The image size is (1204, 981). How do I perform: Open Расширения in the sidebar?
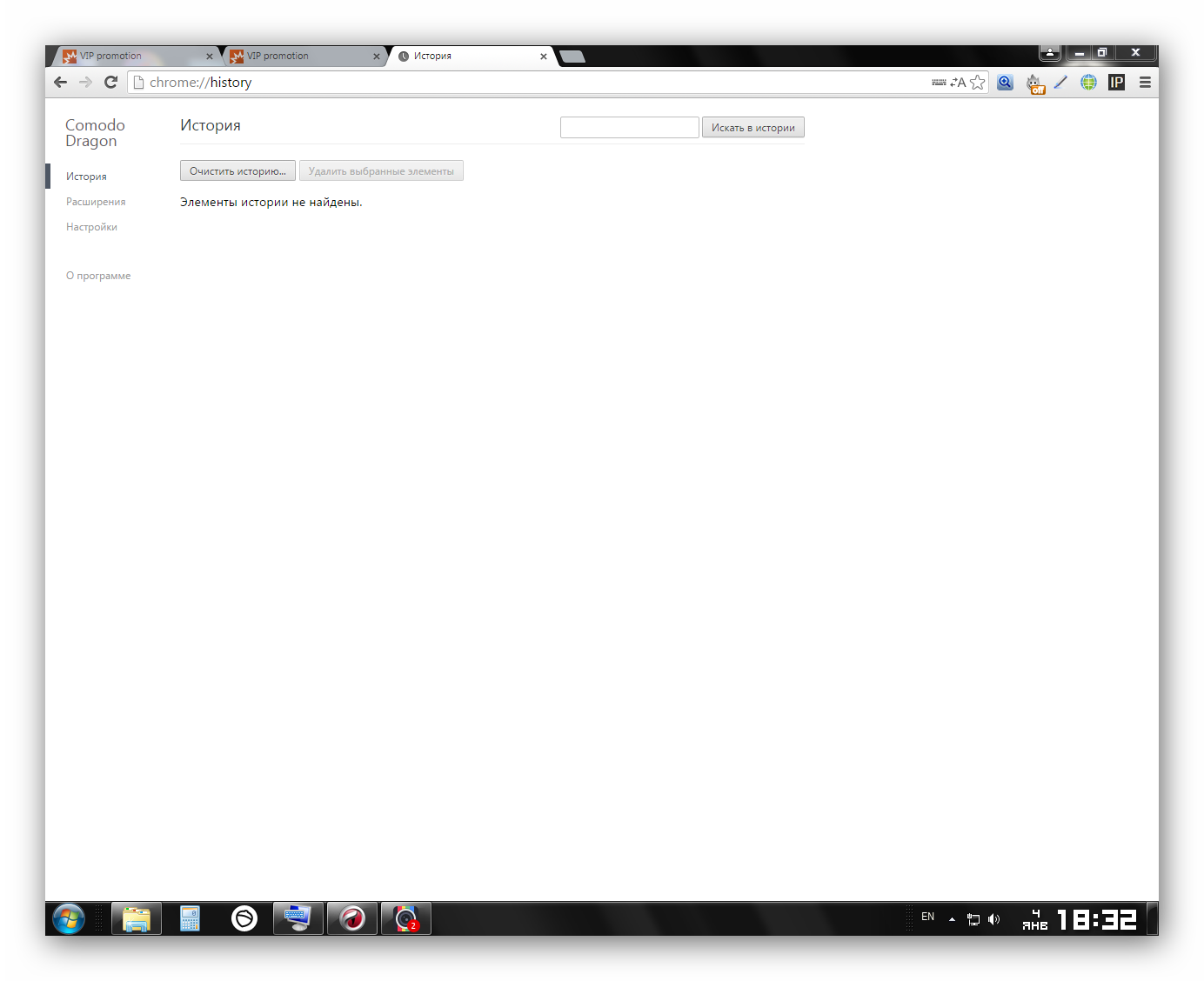96,202
